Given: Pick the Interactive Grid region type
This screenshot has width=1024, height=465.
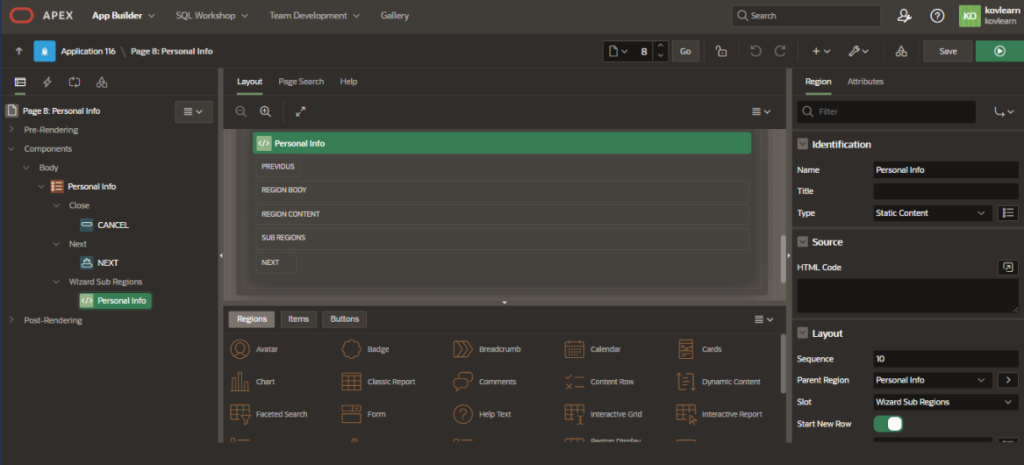Looking at the screenshot, I should point(604,414).
